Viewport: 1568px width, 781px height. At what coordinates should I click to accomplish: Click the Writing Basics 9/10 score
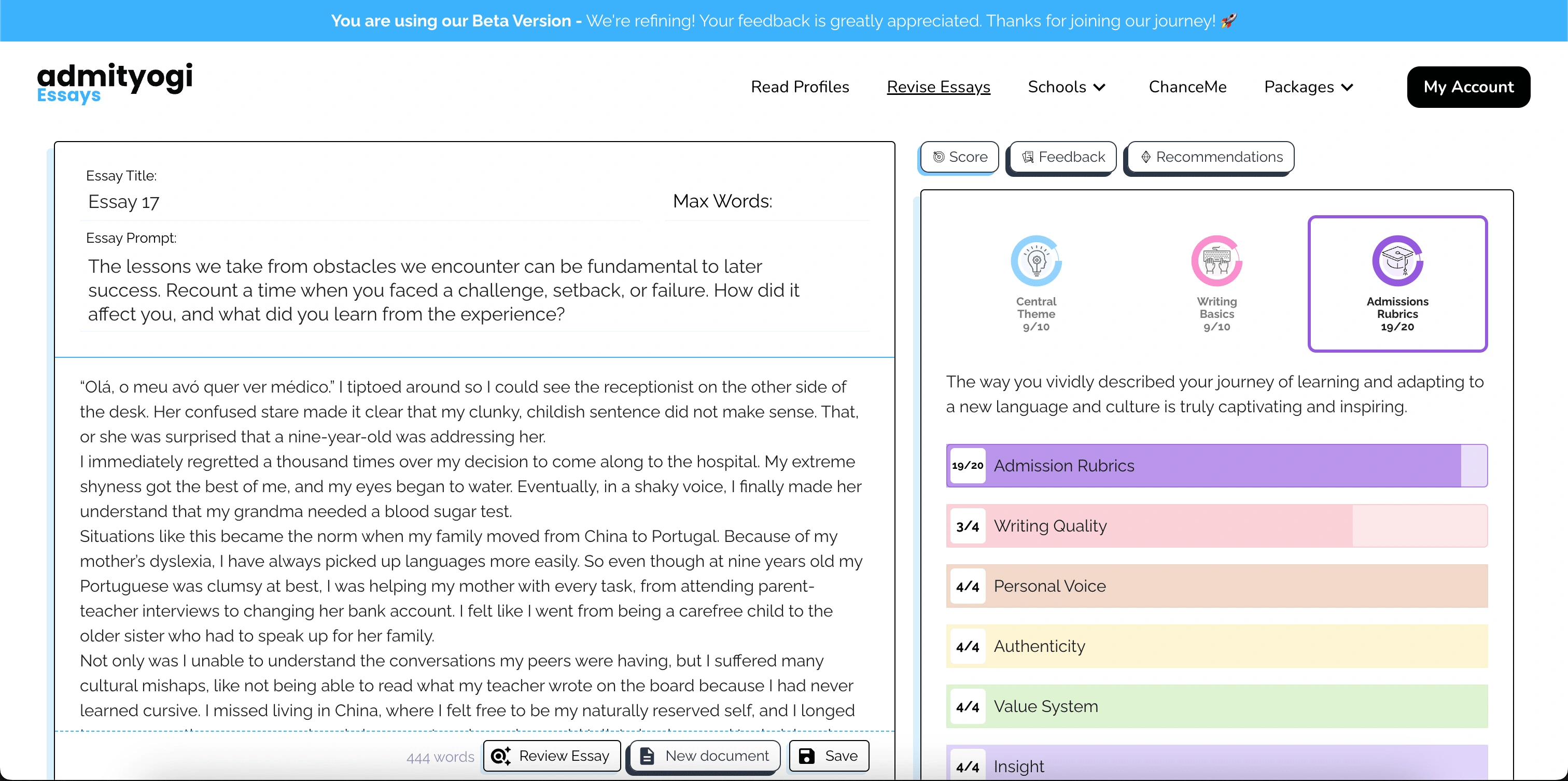click(x=1216, y=327)
